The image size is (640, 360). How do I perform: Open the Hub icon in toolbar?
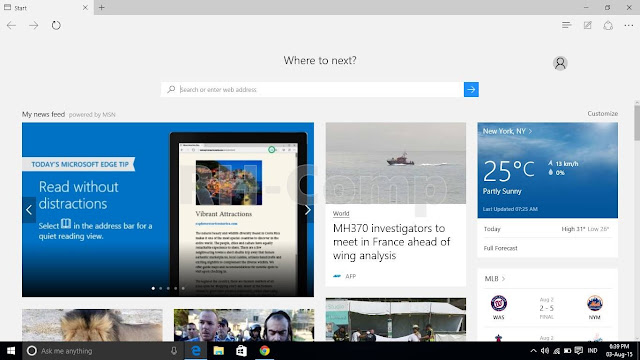(x=566, y=25)
